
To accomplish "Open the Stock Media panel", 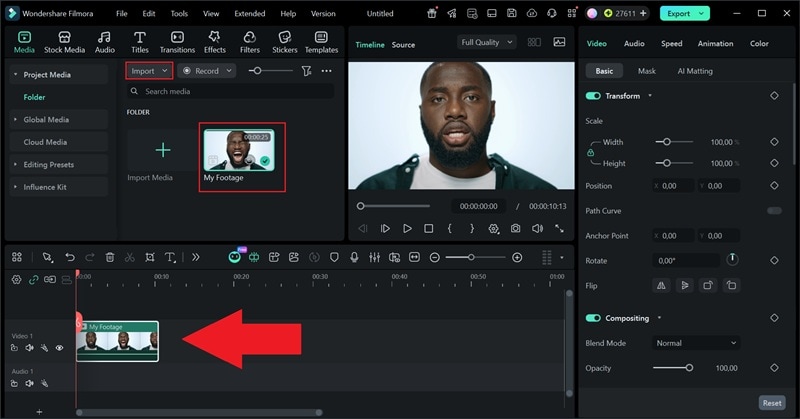I will point(64,42).
